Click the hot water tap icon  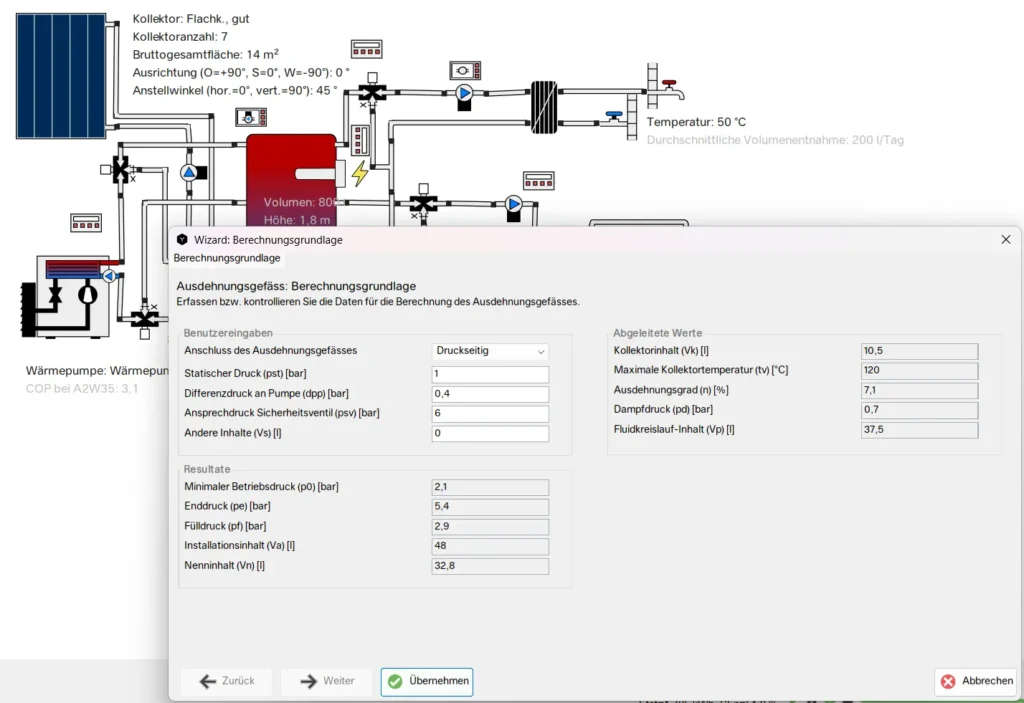point(667,88)
